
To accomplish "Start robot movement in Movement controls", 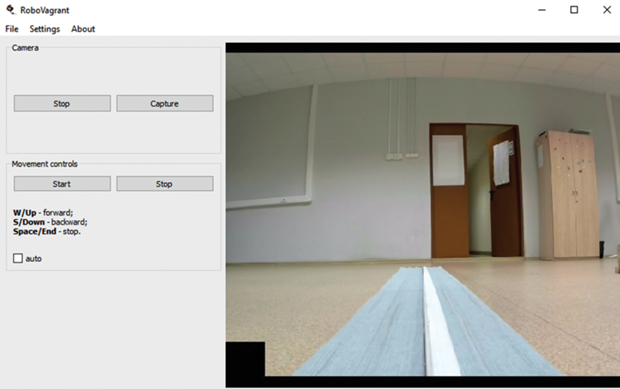I will coord(62,183).
